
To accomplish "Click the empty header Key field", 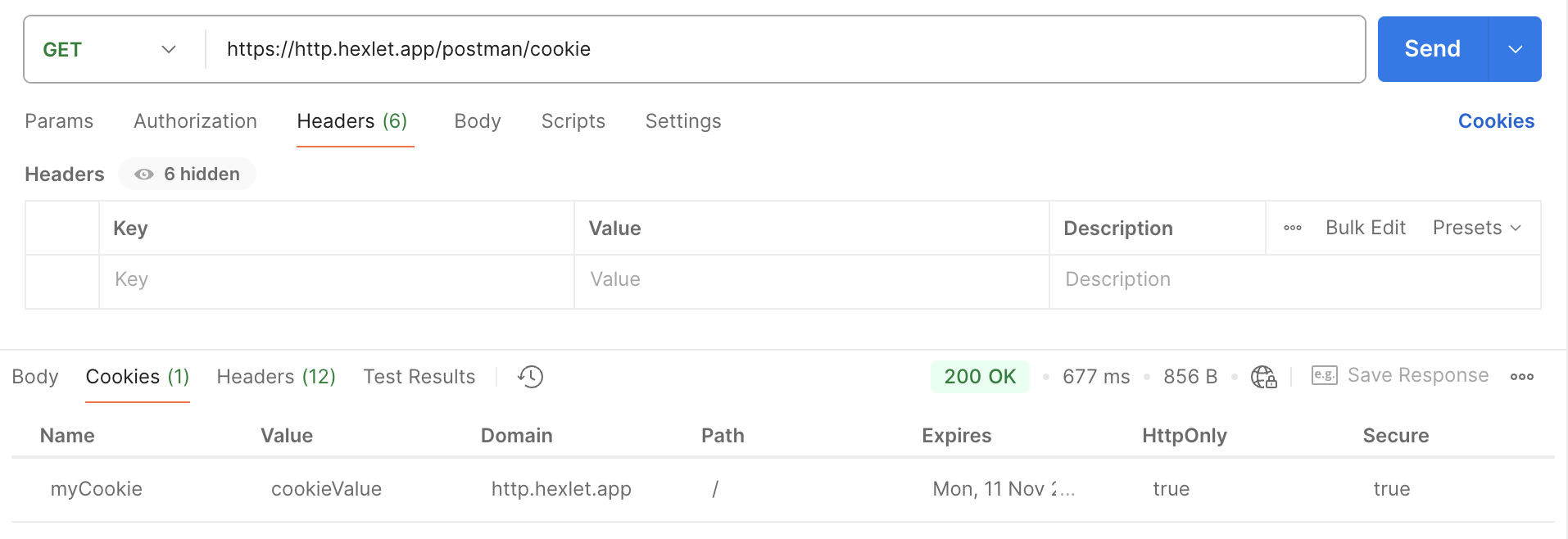I will (x=336, y=280).
